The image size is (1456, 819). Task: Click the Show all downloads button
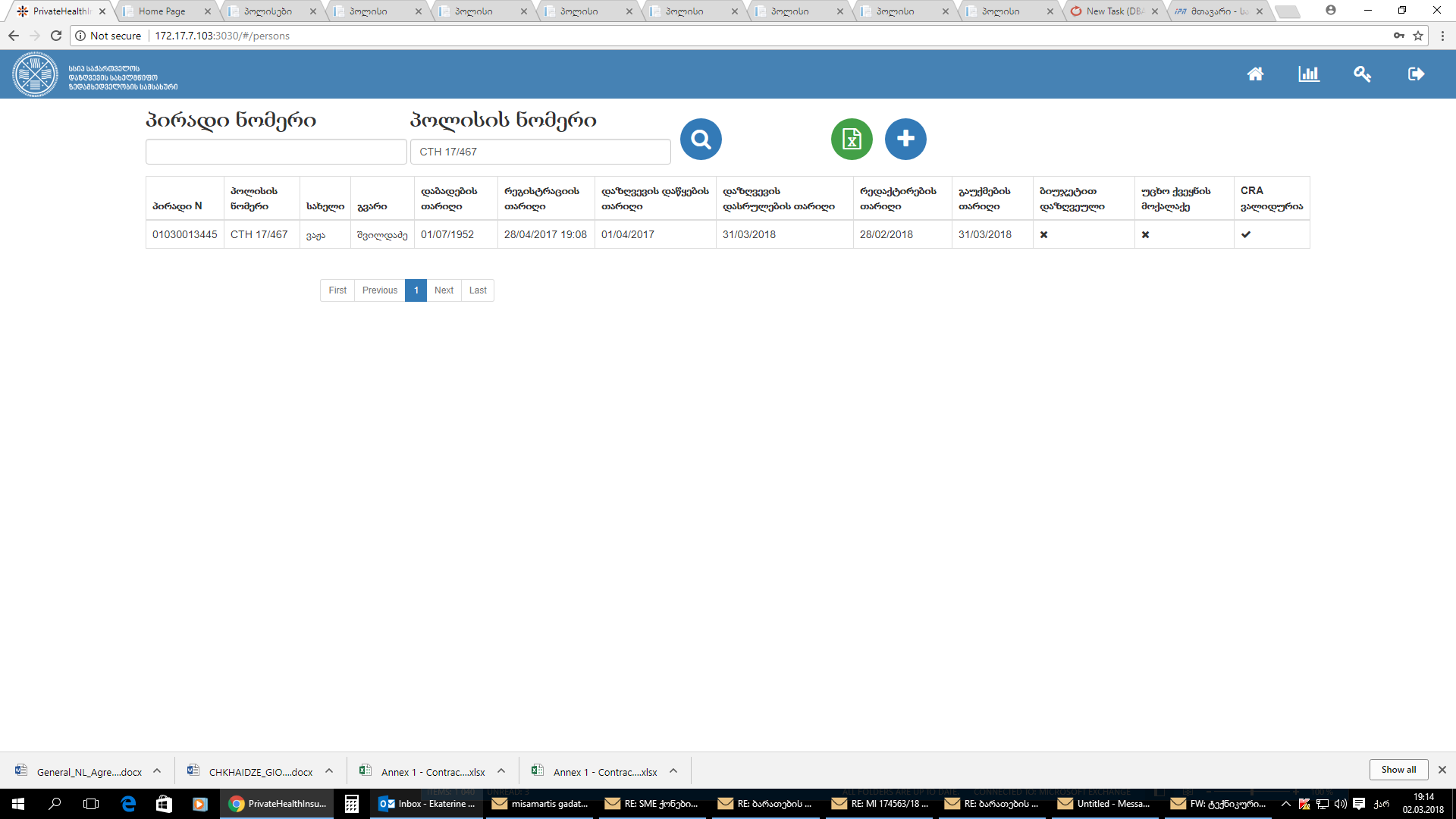tap(1398, 770)
